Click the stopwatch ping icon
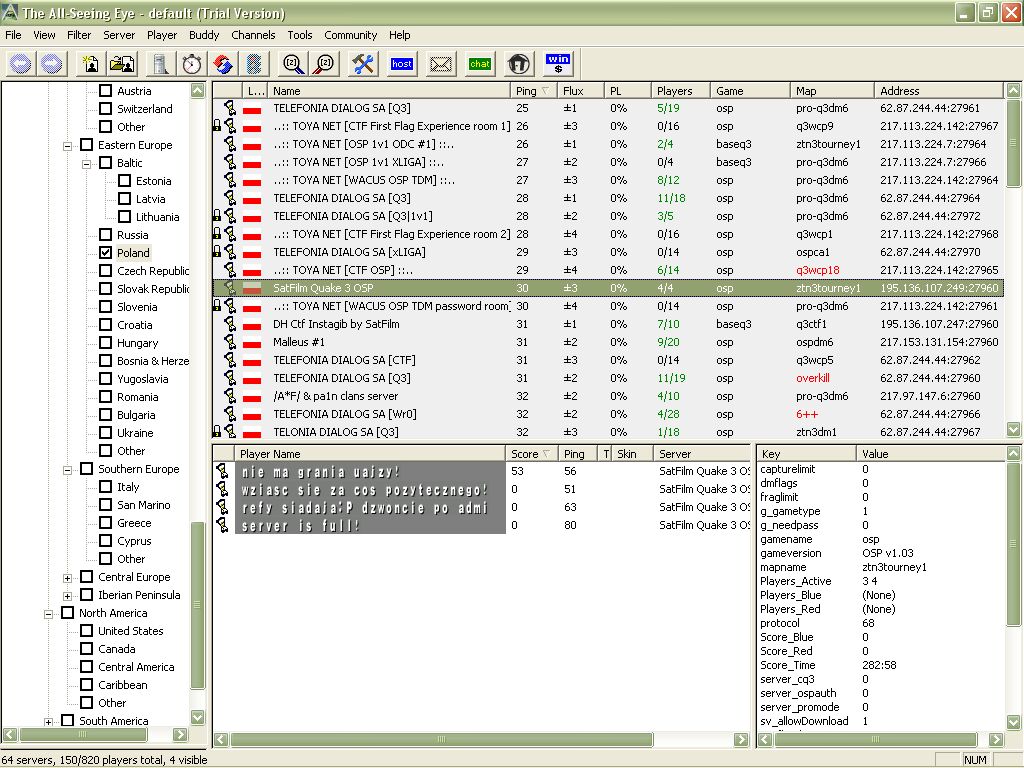 coord(192,64)
